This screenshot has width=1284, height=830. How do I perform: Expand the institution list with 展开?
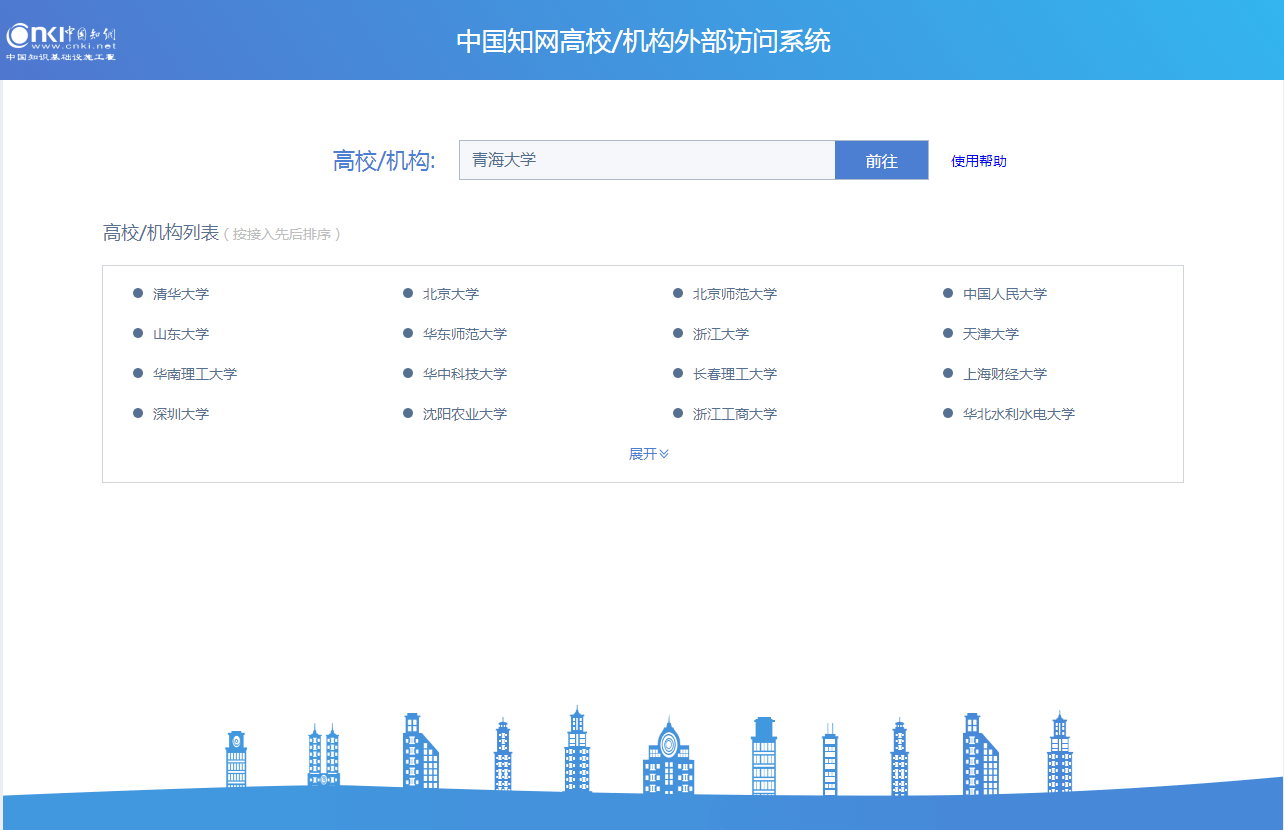(x=648, y=454)
